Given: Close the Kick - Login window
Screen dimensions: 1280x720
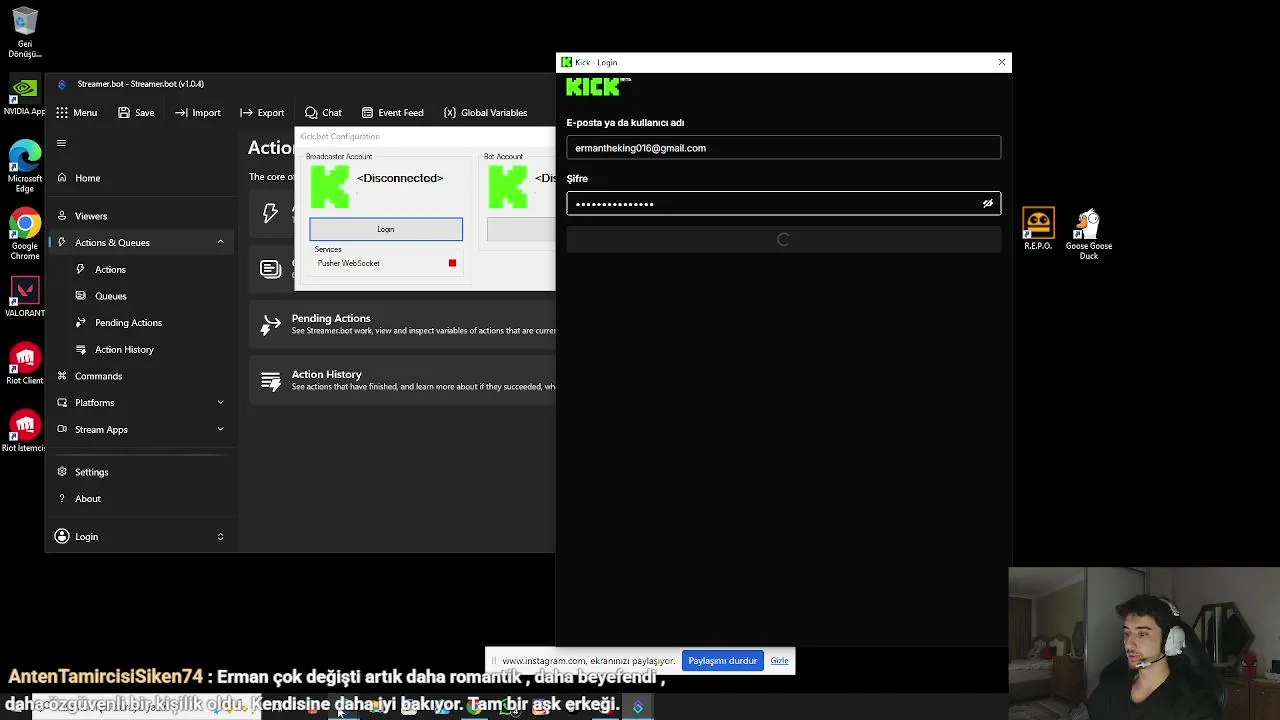Looking at the screenshot, I should (1002, 62).
